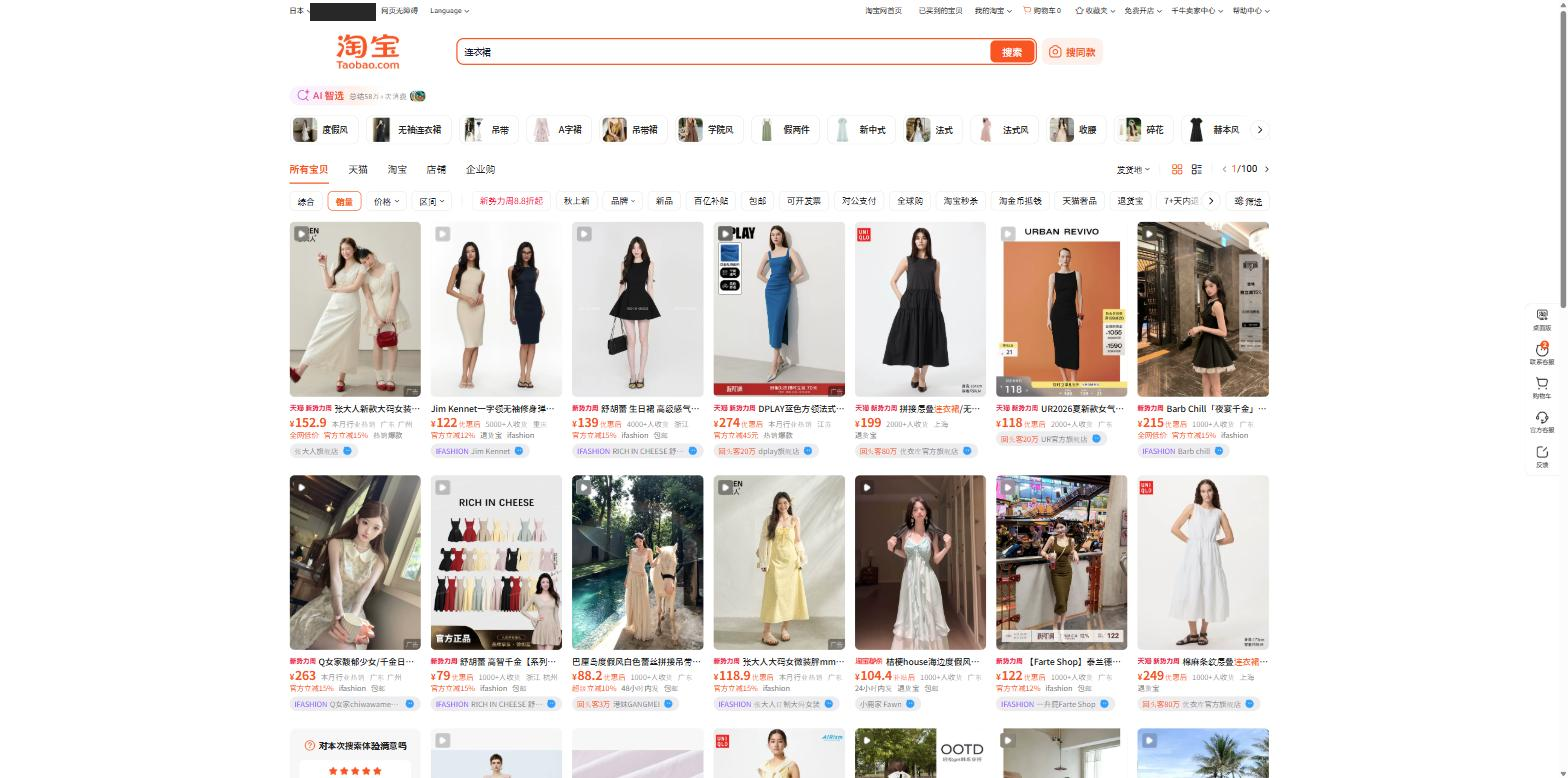Expand 发货地 shipping location dropdown

pos(1133,169)
